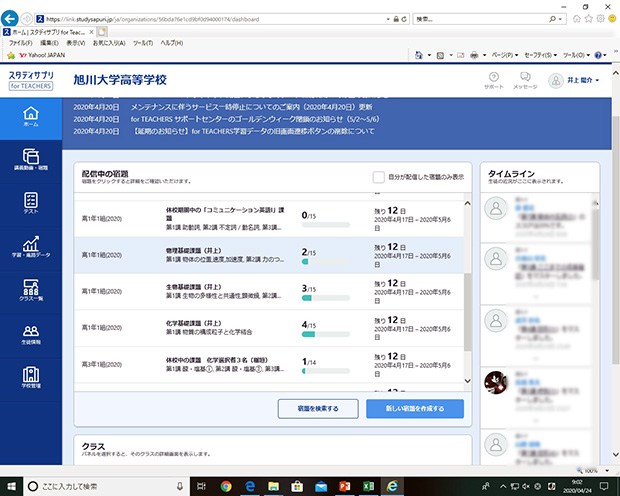Open the Yahoo! JAPAN favorites link

pos(42,55)
